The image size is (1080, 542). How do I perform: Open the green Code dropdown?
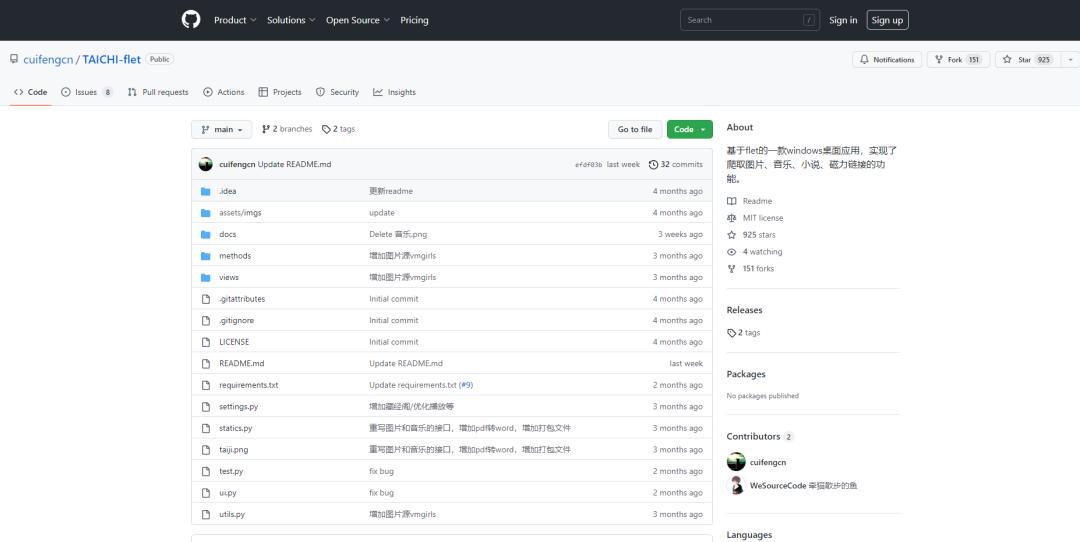coord(689,129)
